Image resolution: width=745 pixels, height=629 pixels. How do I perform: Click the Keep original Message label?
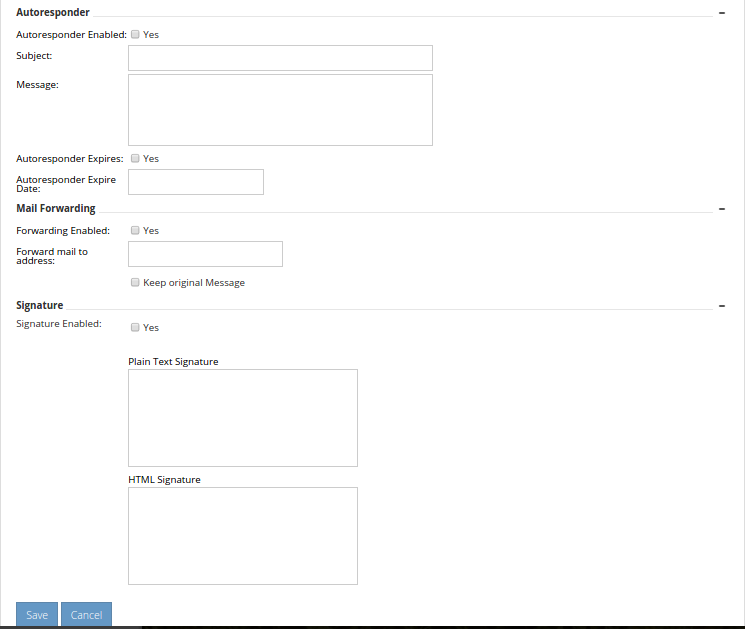(x=194, y=283)
